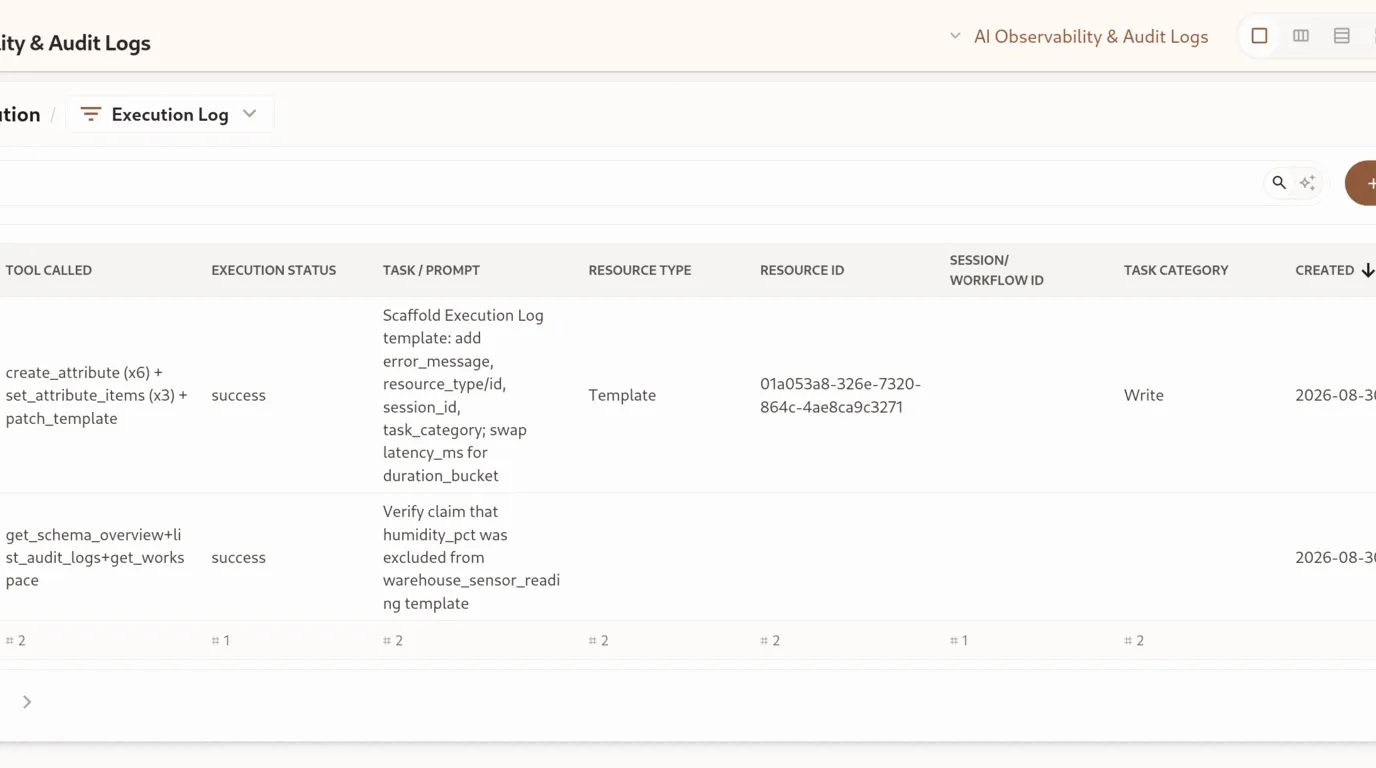Viewport: 1376px width, 768px height.
Task: Click the EXECUTION STATUS column header
Action: tap(274, 270)
